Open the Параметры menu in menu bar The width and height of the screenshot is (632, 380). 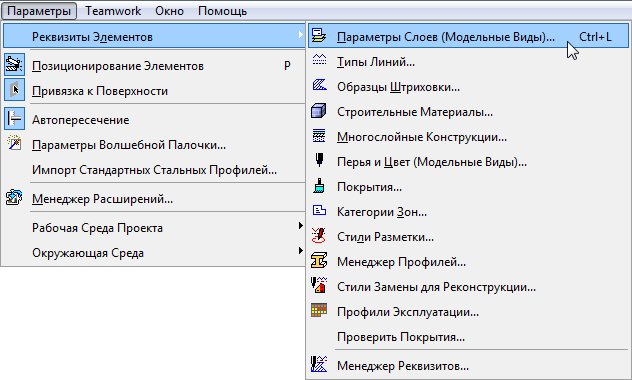(39, 11)
